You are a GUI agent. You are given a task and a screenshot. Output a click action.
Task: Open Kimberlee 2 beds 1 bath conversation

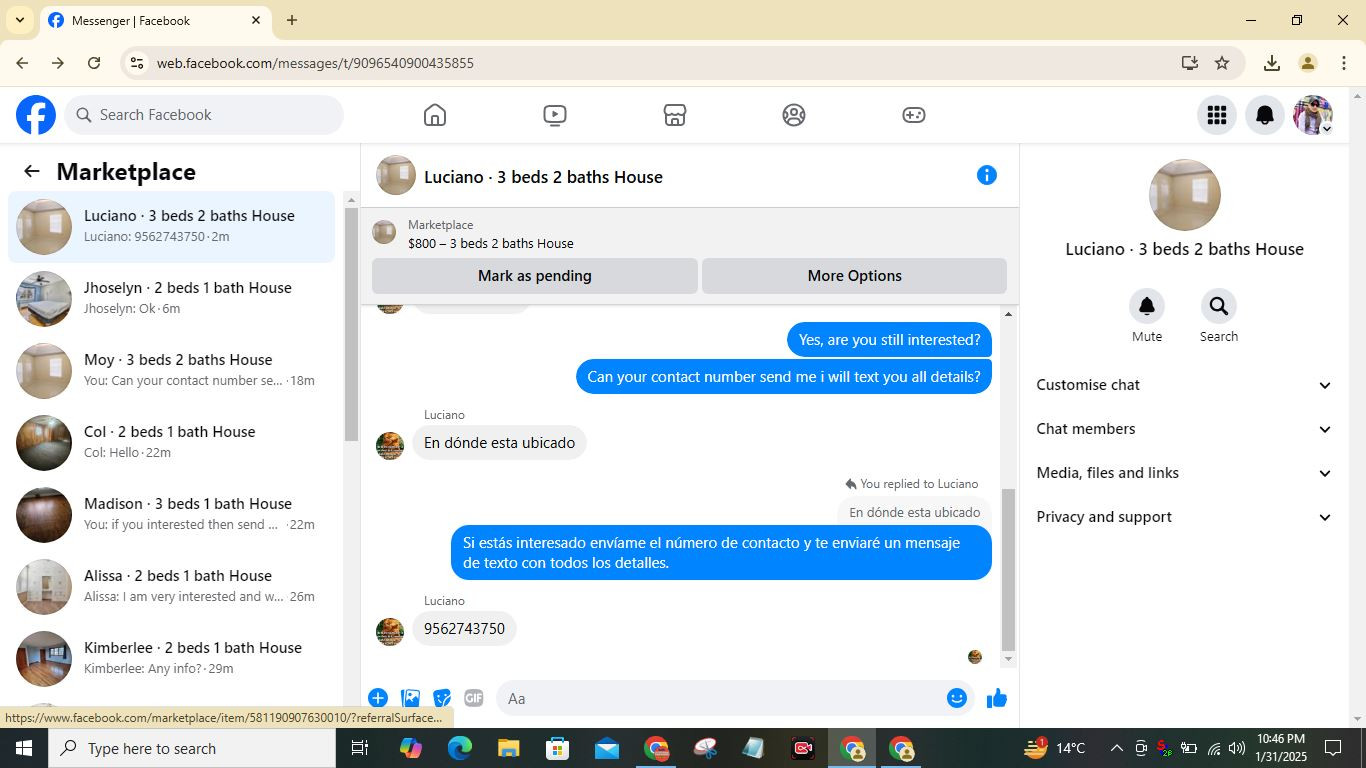[x=172, y=659]
